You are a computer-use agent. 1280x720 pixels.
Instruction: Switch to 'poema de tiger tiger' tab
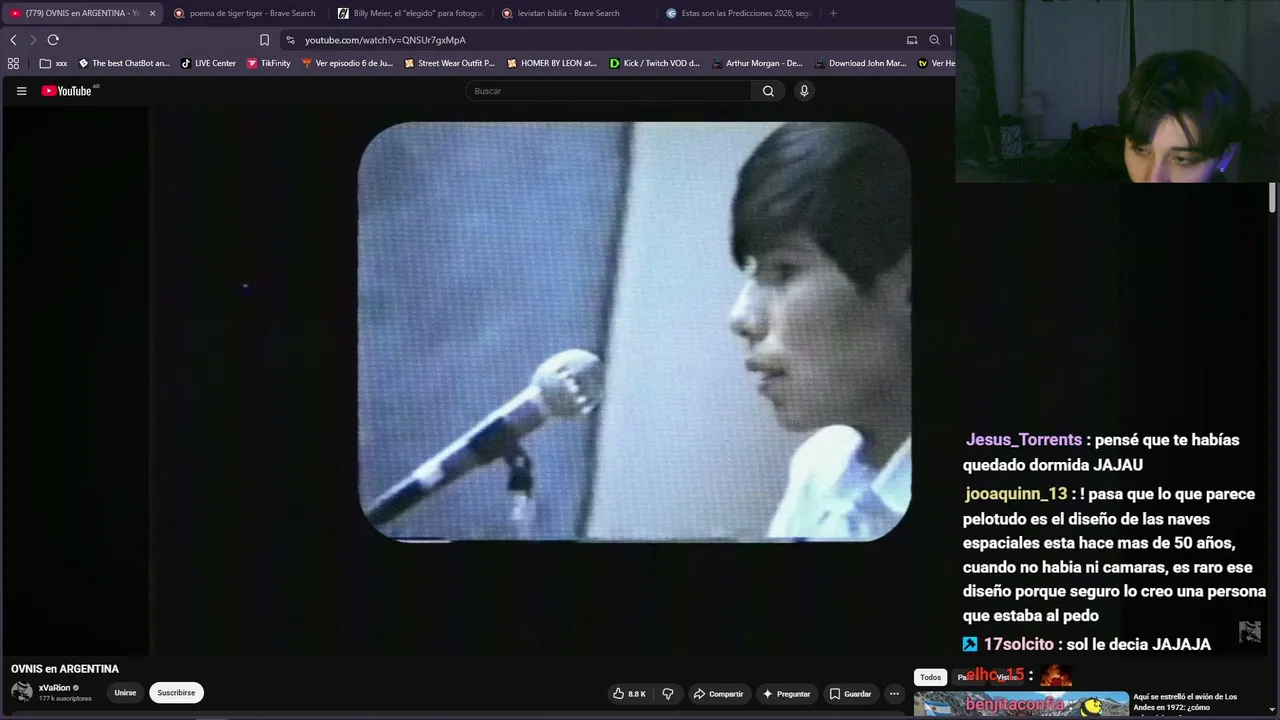(244, 13)
